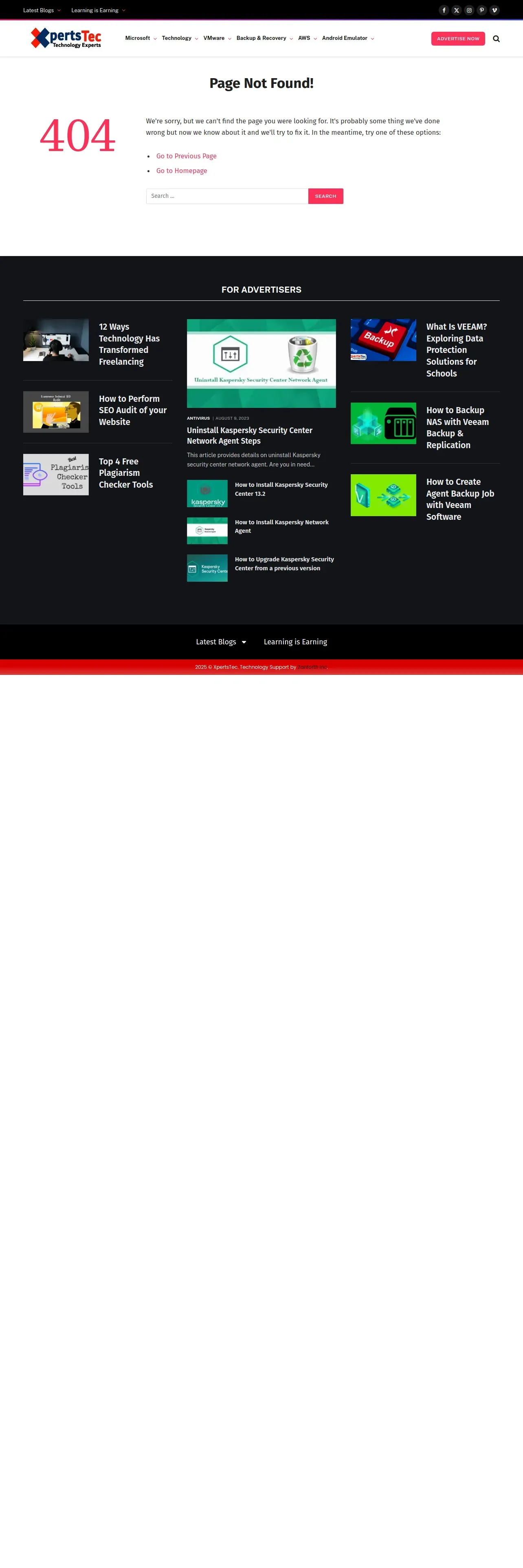Click the zorrorth inc footer link
The height and width of the screenshot is (1568, 523).
click(312, 667)
